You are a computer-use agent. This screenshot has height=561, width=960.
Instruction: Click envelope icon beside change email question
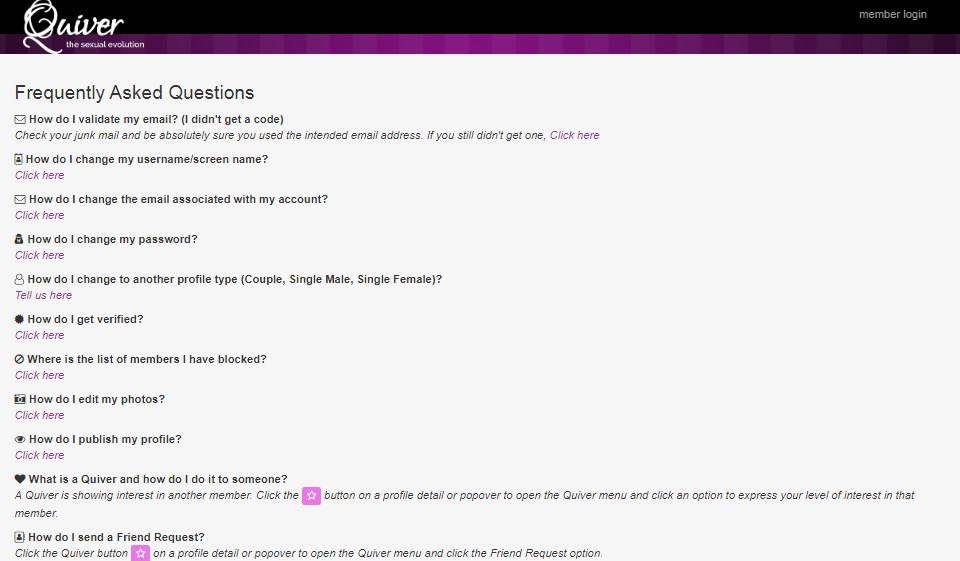(20, 199)
